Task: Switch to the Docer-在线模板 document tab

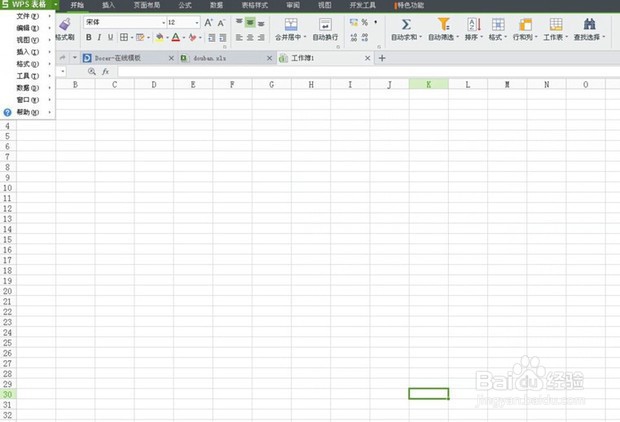Action: [129, 58]
